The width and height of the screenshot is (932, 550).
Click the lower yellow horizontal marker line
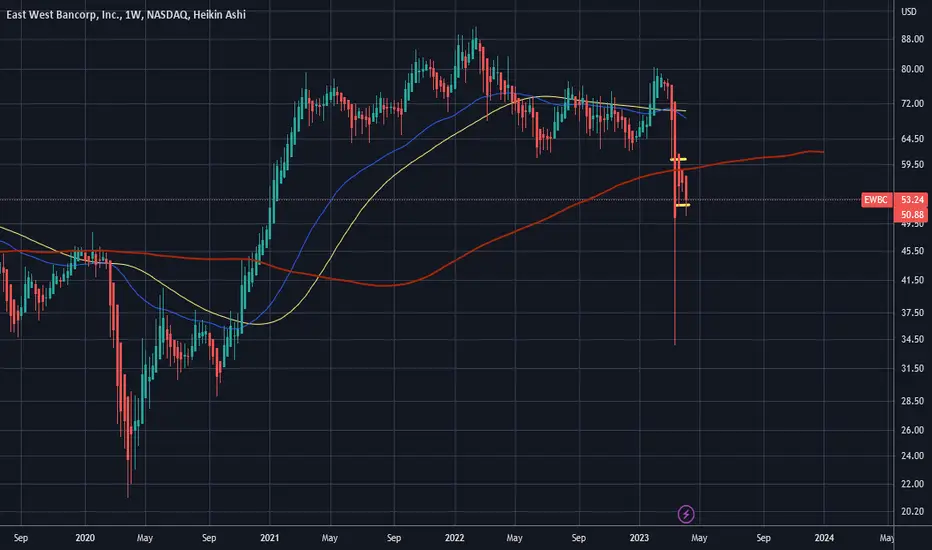682,205
